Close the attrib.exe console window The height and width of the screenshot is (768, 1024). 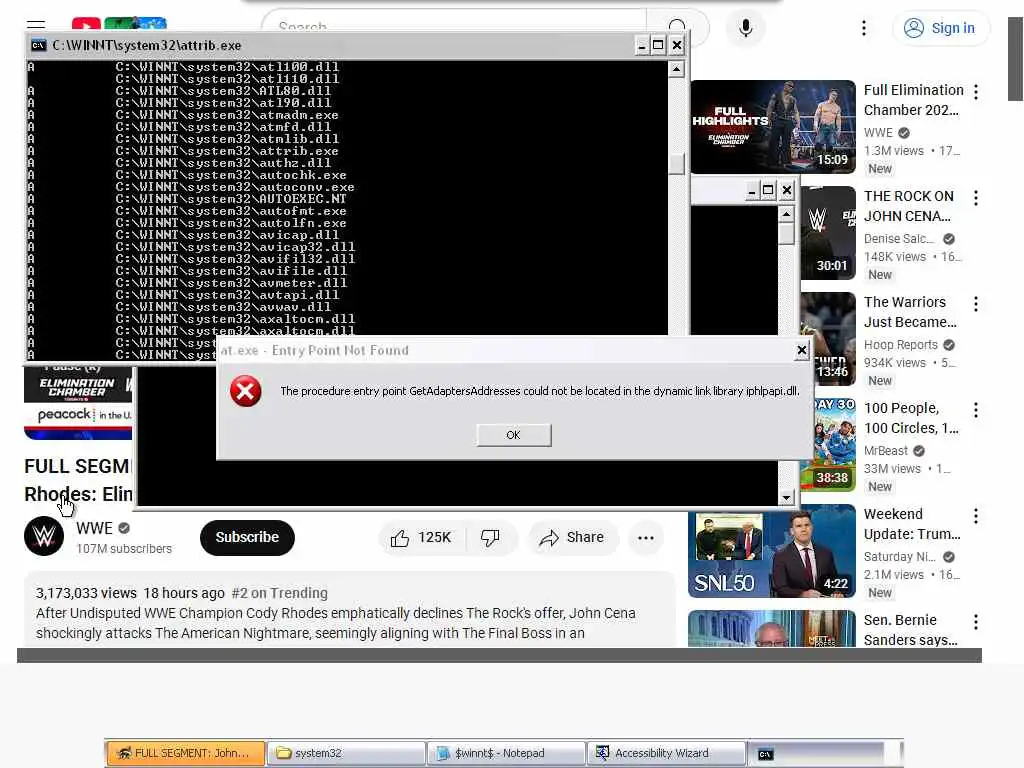pyautogui.click(x=677, y=45)
